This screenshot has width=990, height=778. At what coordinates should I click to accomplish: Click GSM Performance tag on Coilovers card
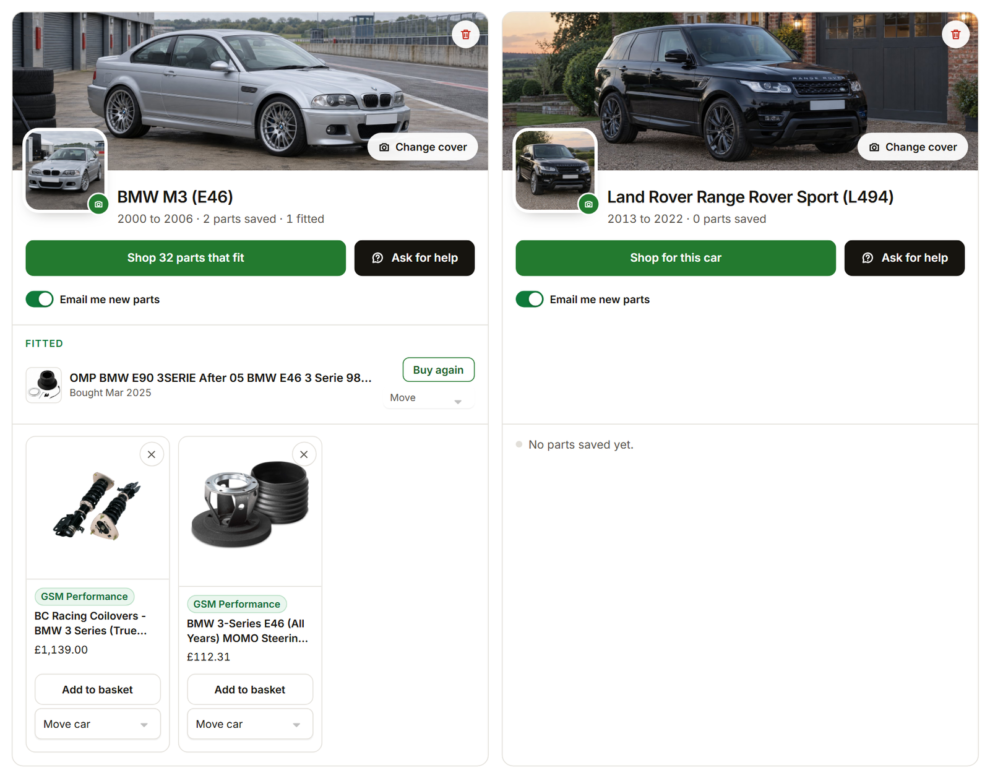point(84,596)
